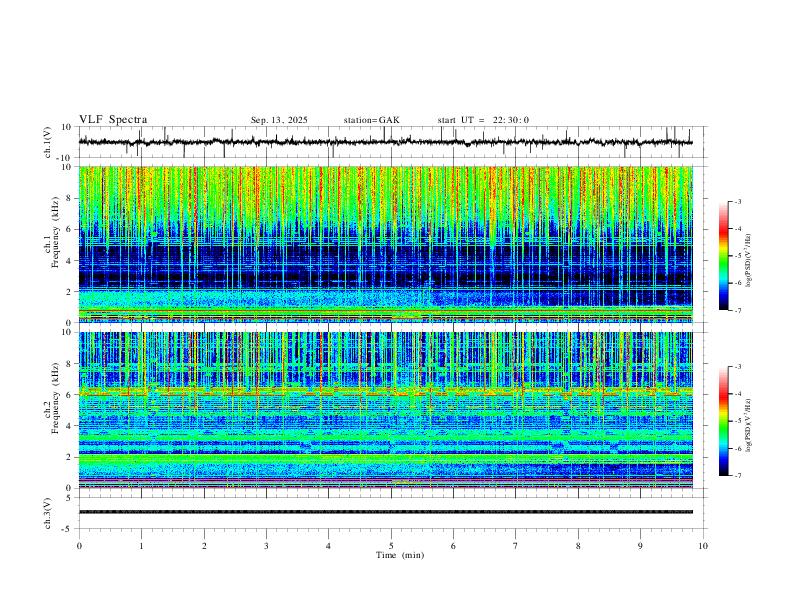The width and height of the screenshot is (792, 612).
Task: Click the "ch.3(V)" axis label
Action: [48, 513]
